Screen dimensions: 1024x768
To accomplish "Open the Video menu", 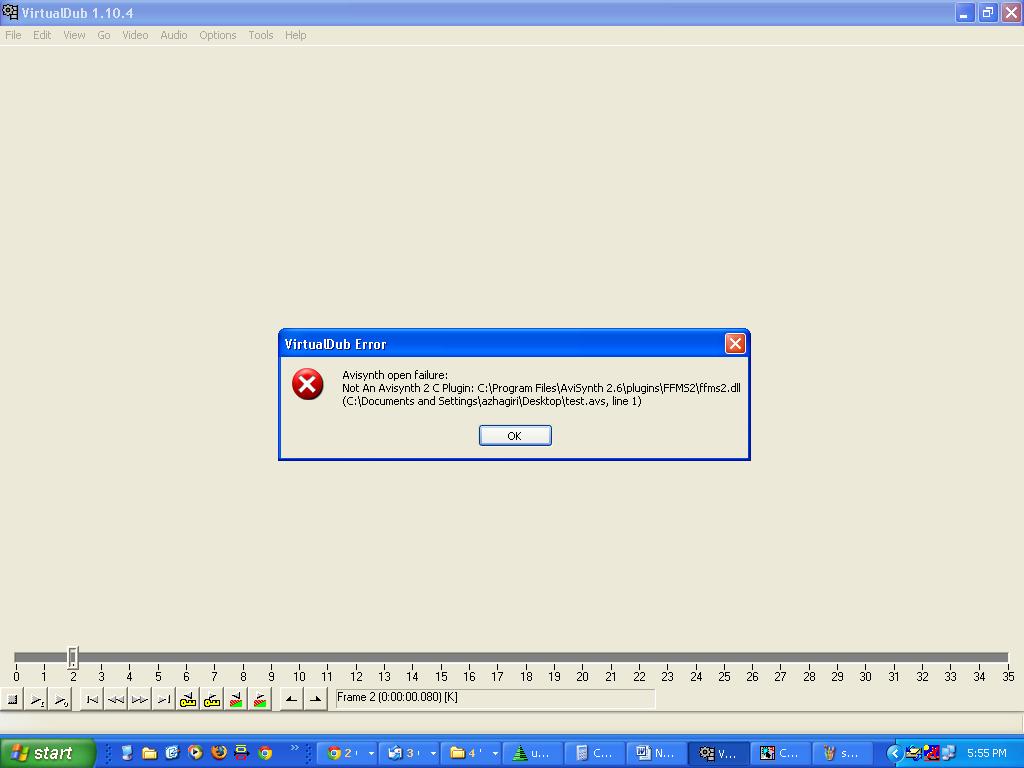I will [x=135, y=35].
